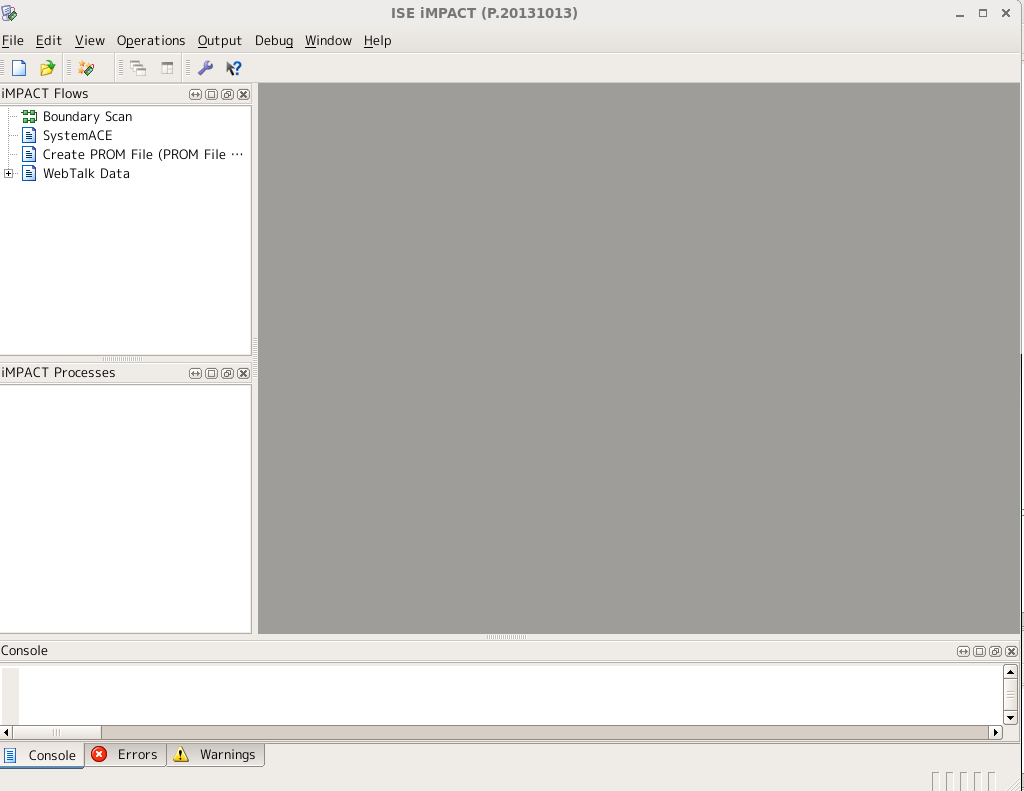
Task: Click the console horizontal scrollbar thumb
Action: 57,732
